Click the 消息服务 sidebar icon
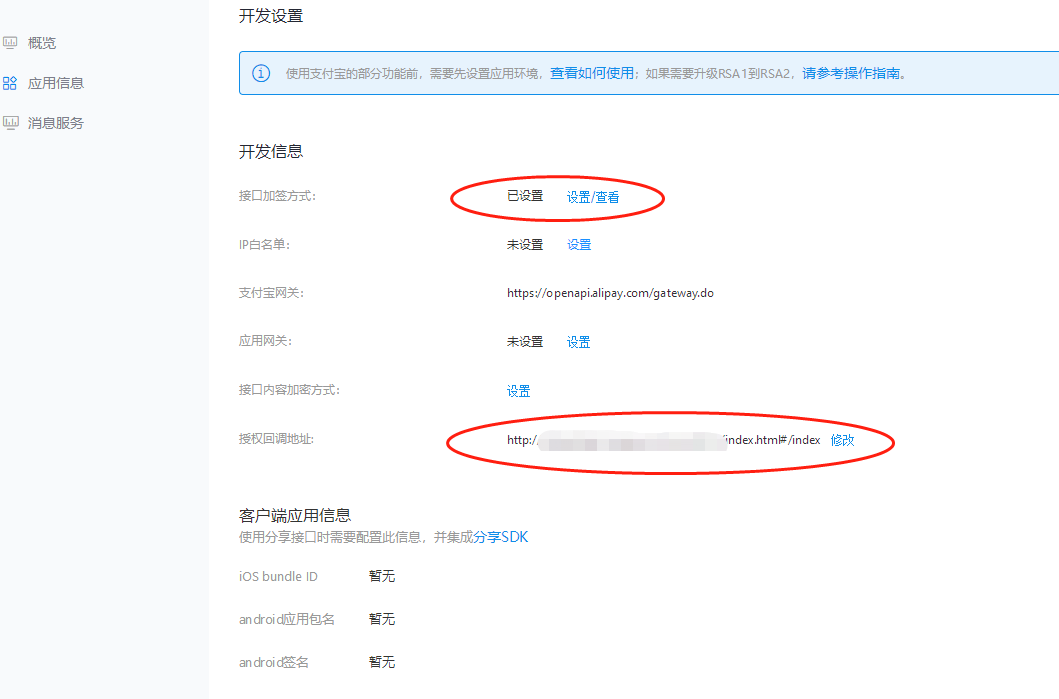Screen dimensions: 1059x699 (x=10, y=123)
